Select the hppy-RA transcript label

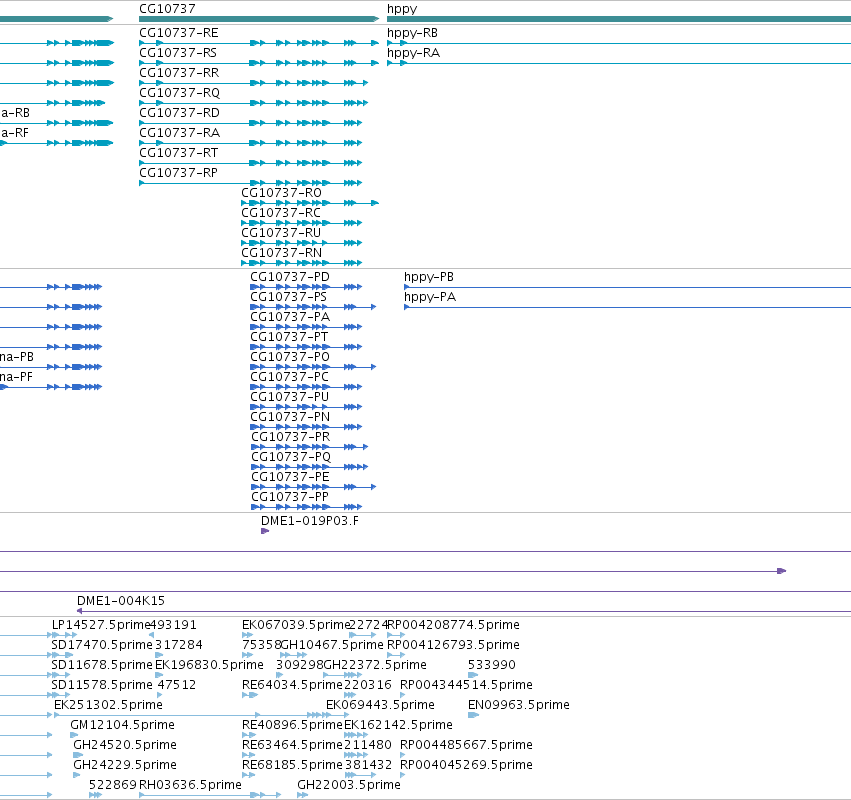click(x=413, y=54)
